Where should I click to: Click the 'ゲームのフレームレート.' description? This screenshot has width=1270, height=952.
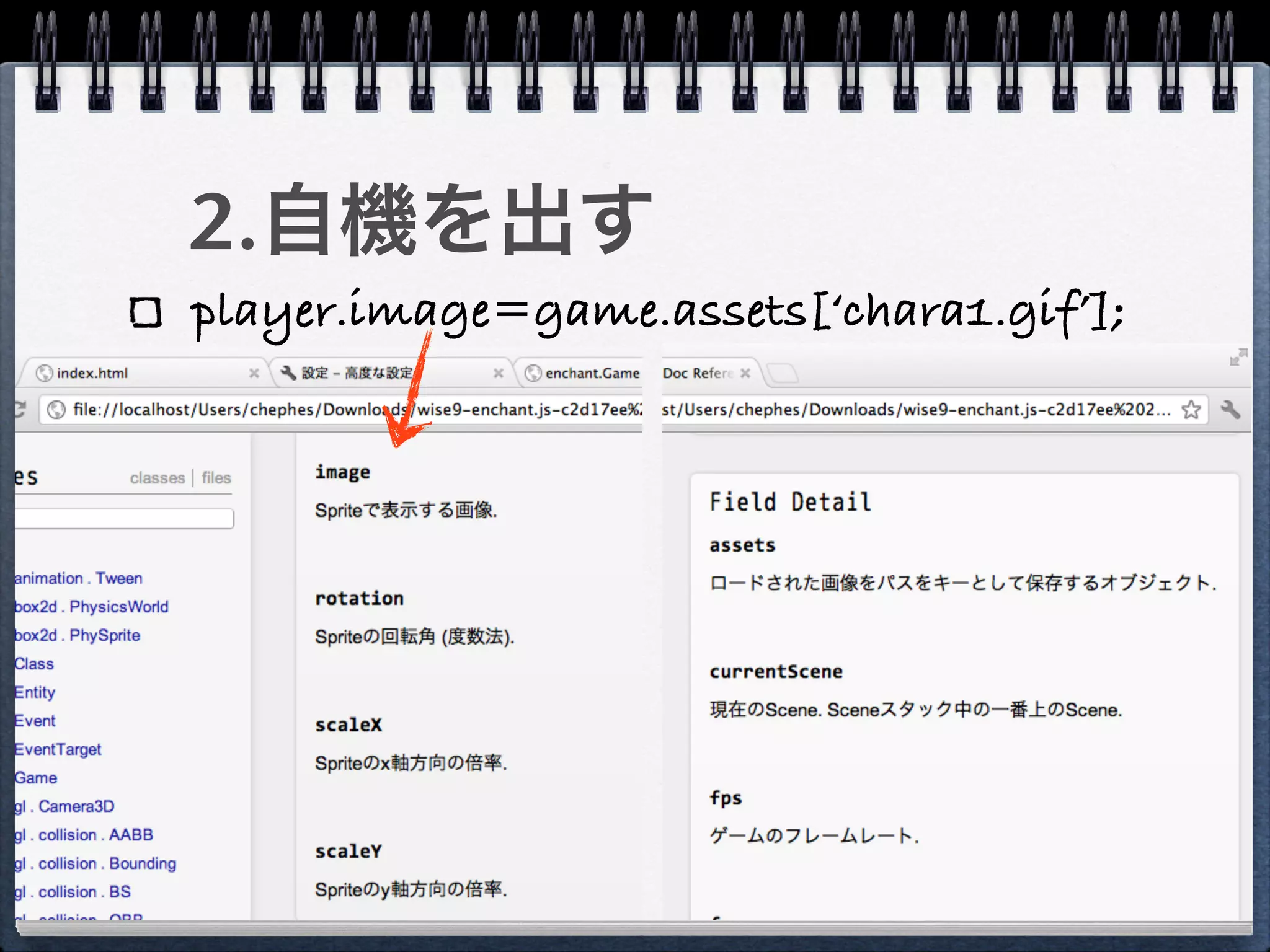pos(814,835)
